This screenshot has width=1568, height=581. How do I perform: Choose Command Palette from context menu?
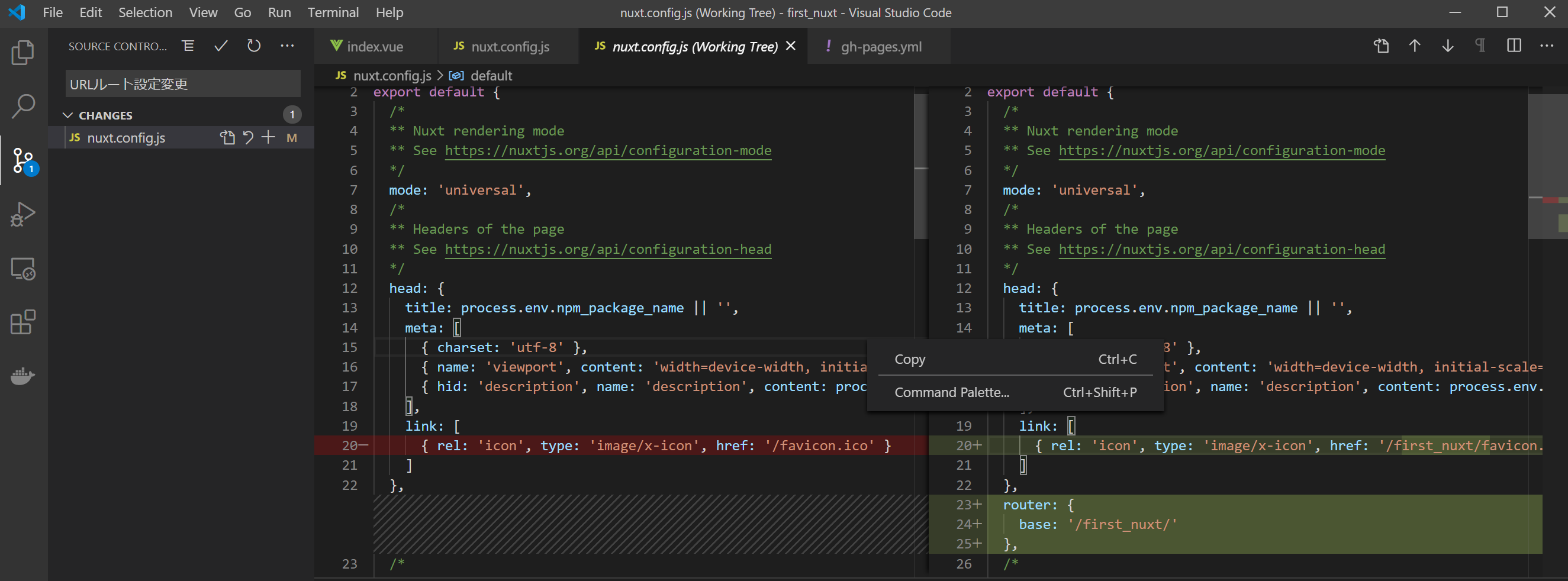[x=1015, y=392]
